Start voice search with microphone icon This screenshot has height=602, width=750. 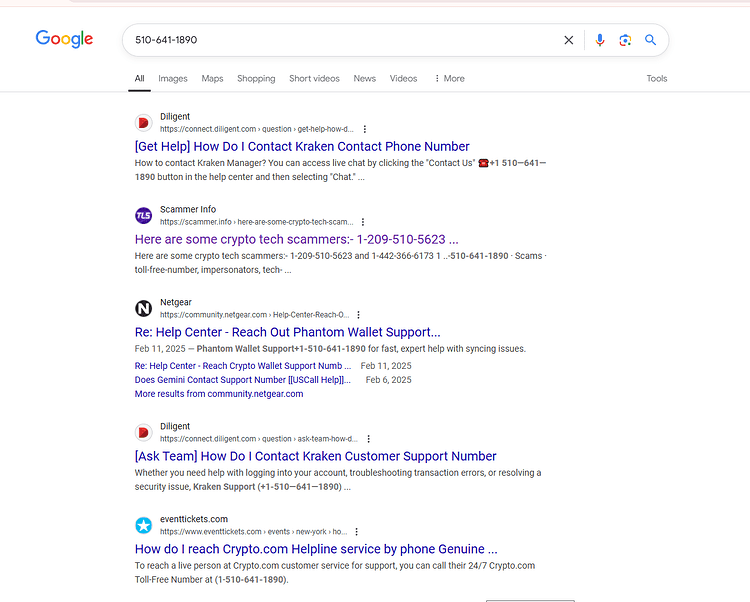point(600,40)
